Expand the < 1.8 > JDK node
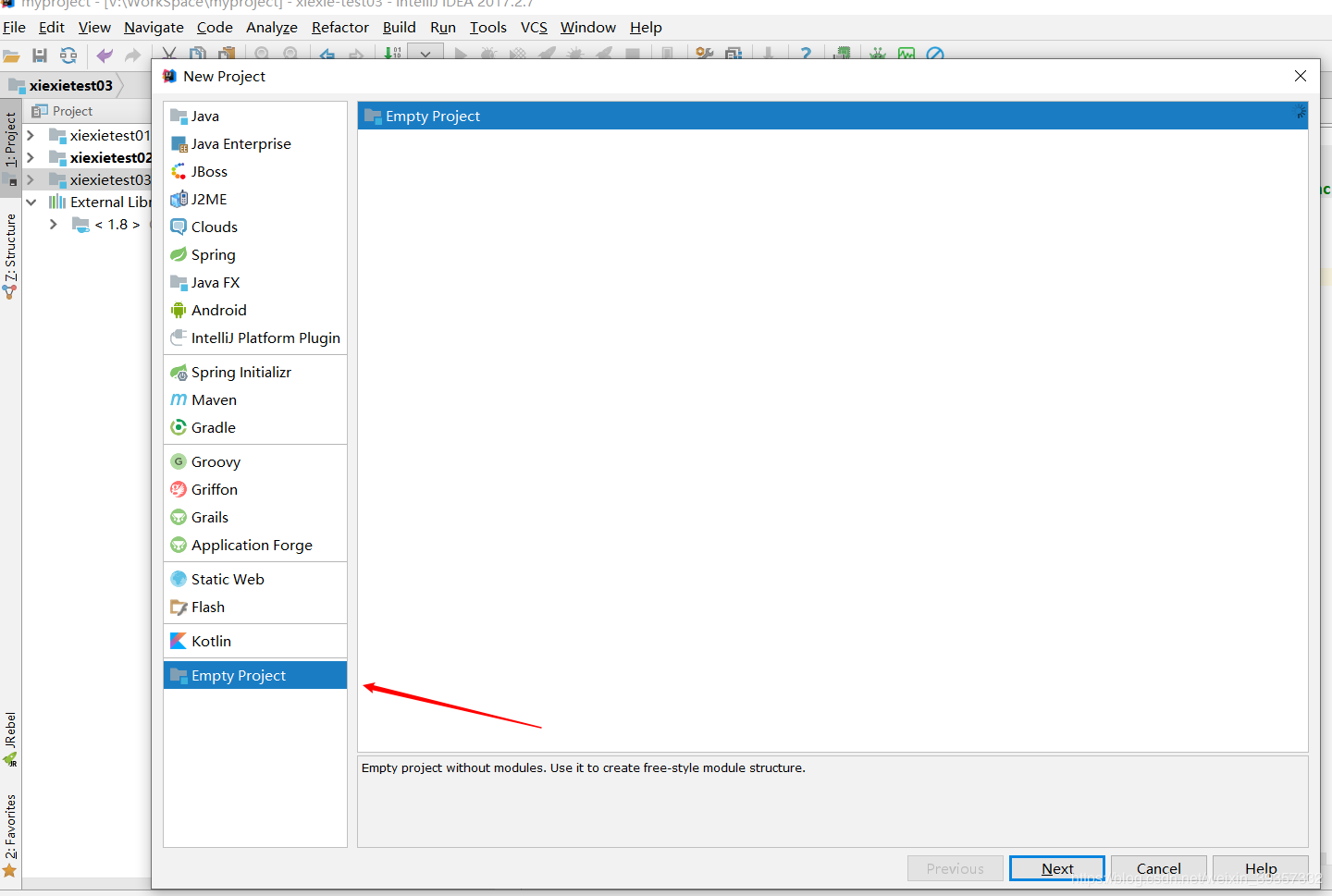Image resolution: width=1332 pixels, height=896 pixels. (53, 224)
